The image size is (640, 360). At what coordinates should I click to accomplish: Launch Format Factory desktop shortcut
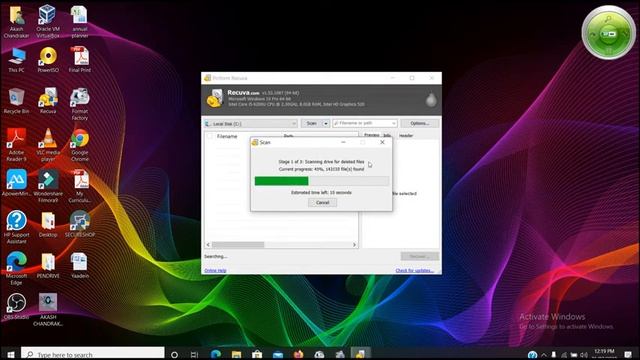(80, 104)
